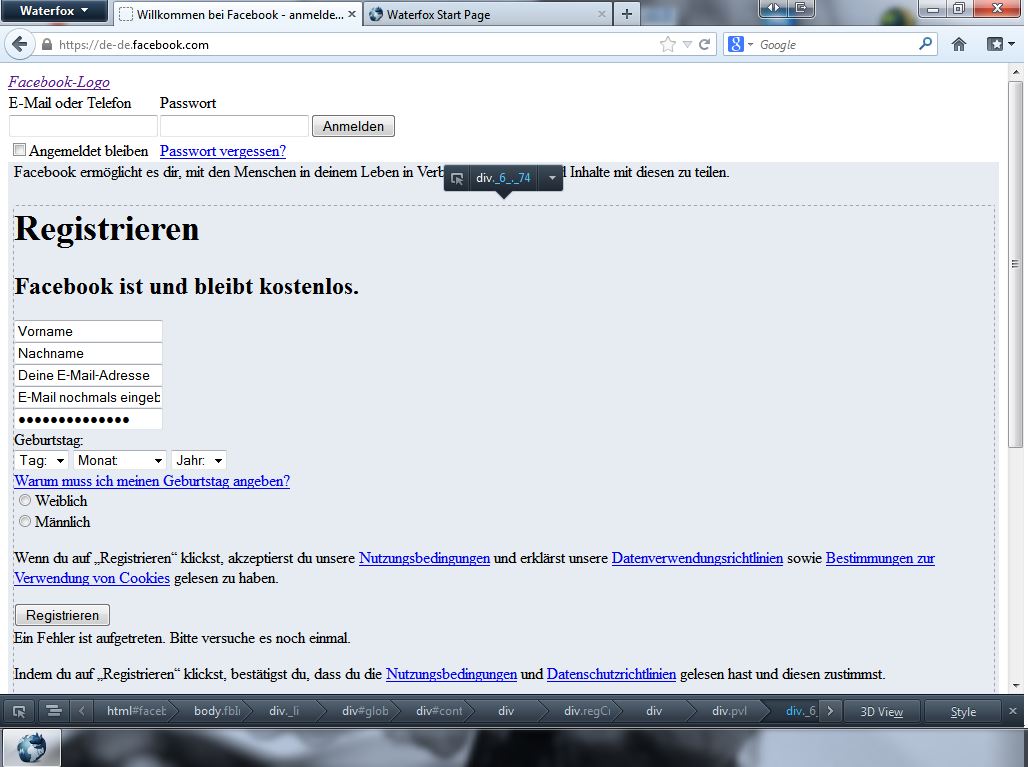Open the 3D View button
The height and width of the screenshot is (767, 1028).
pyautogui.click(x=881, y=711)
